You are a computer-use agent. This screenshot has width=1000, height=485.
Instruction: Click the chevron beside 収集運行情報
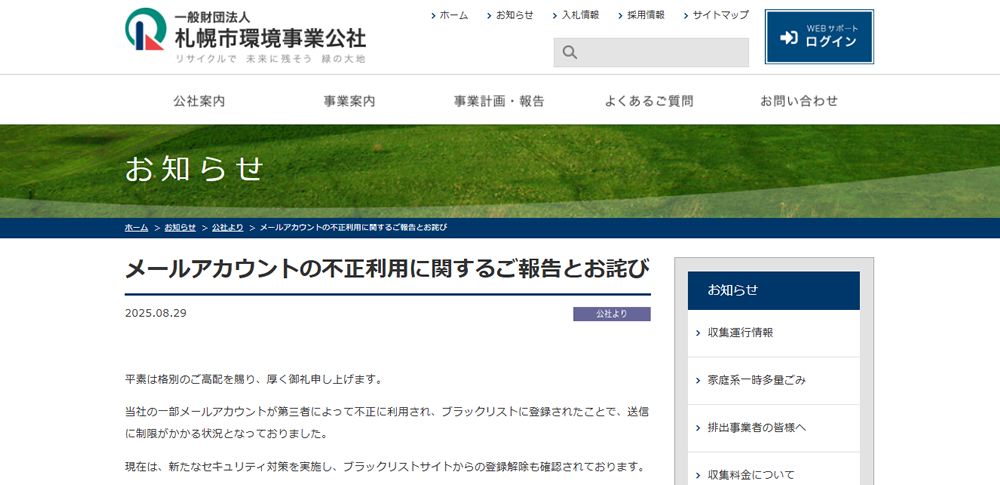pyautogui.click(x=698, y=333)
